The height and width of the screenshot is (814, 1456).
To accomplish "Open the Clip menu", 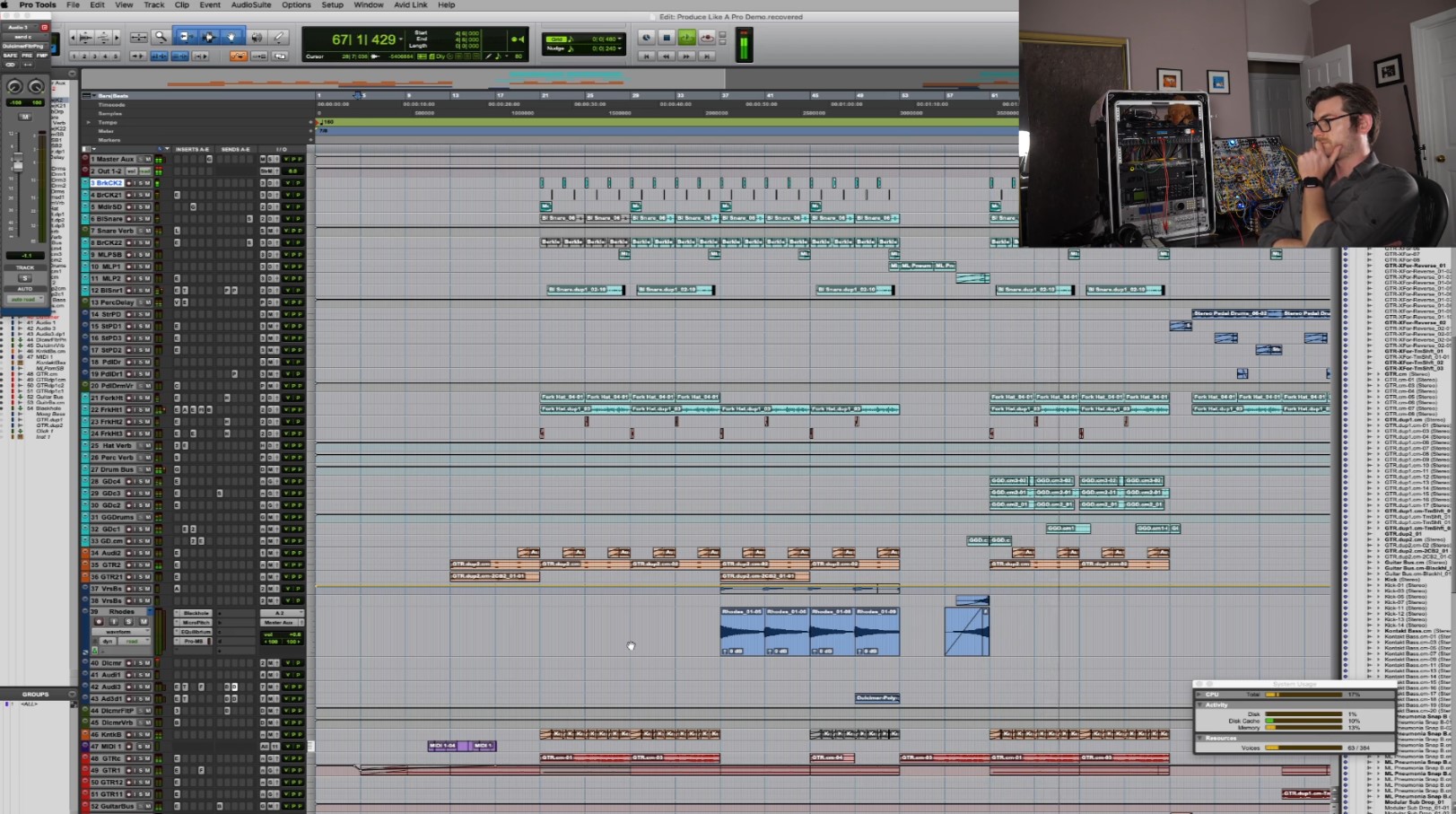I will [182, 4].
